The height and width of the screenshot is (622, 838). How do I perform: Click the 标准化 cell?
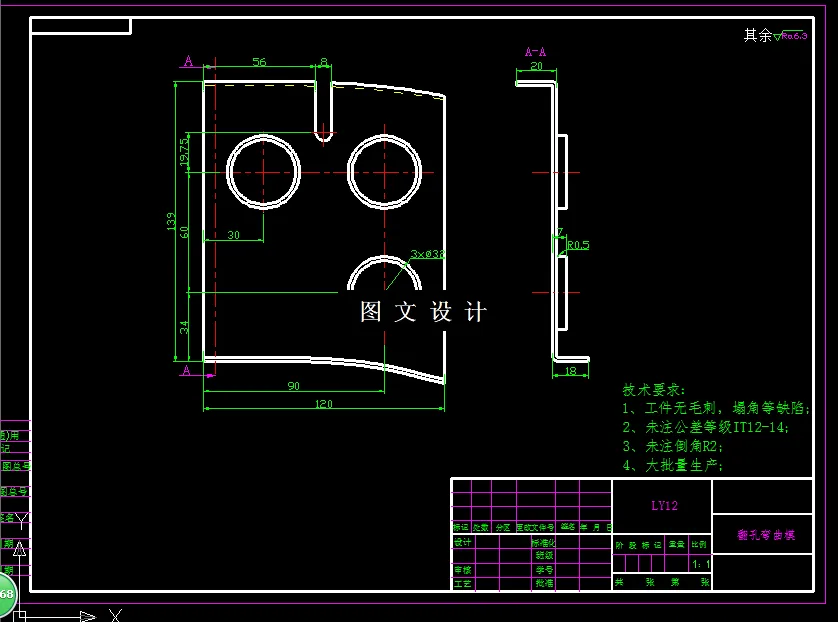[544, 542]
